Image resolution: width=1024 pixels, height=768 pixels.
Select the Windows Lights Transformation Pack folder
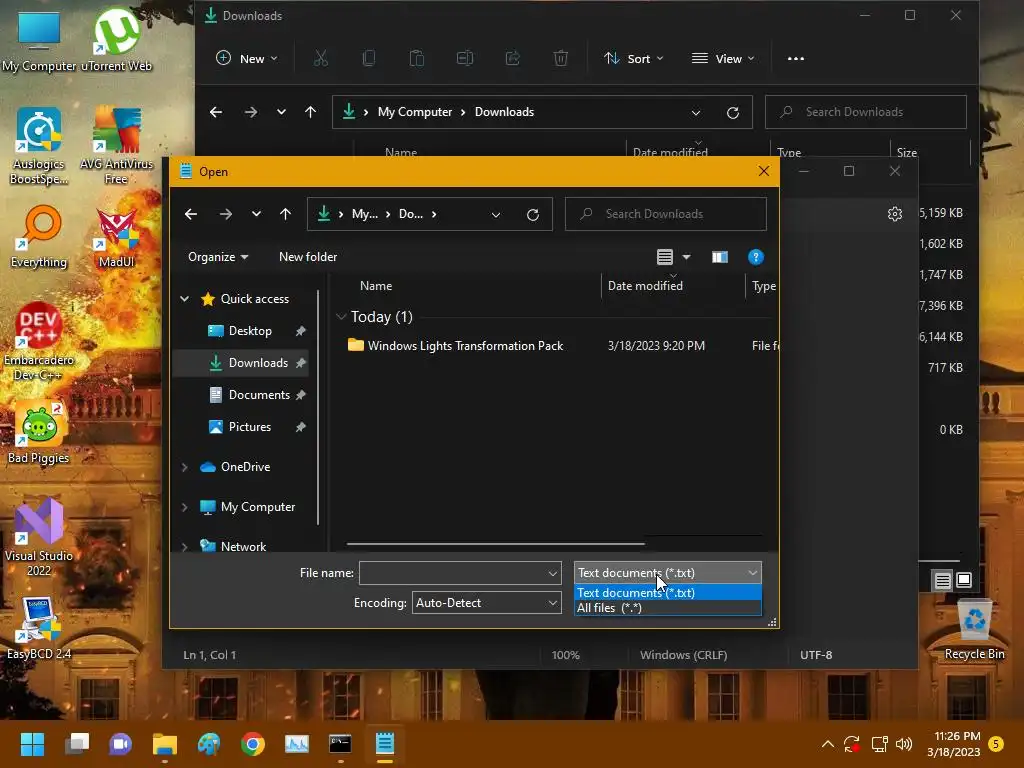(465, 345)
